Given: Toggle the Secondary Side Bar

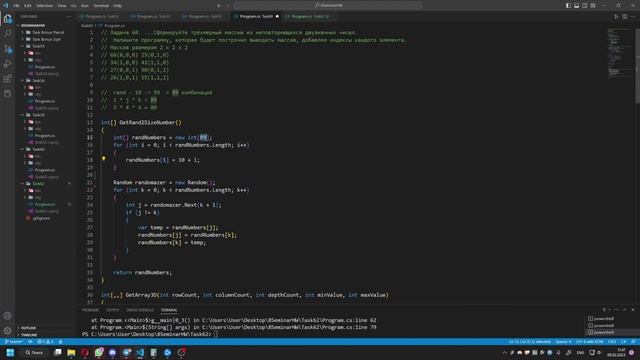Looking at the screenshot, I should pyautogui.click(x=584, y=6).
